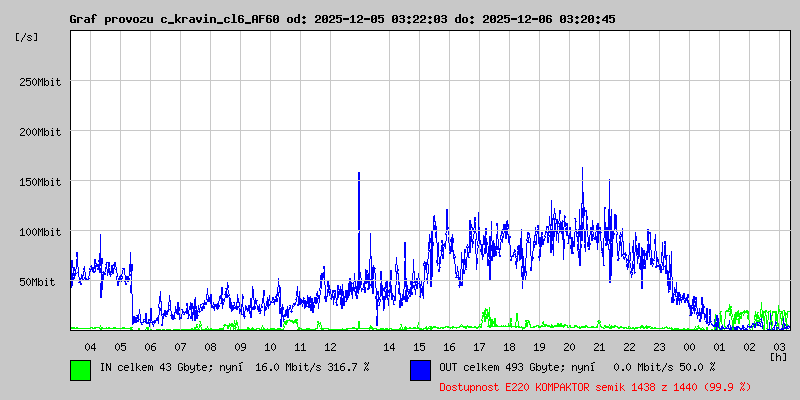Select the 00 midnight mark on the time axis
The width and height of the screenshot is (800, 400).
point(689,346)
